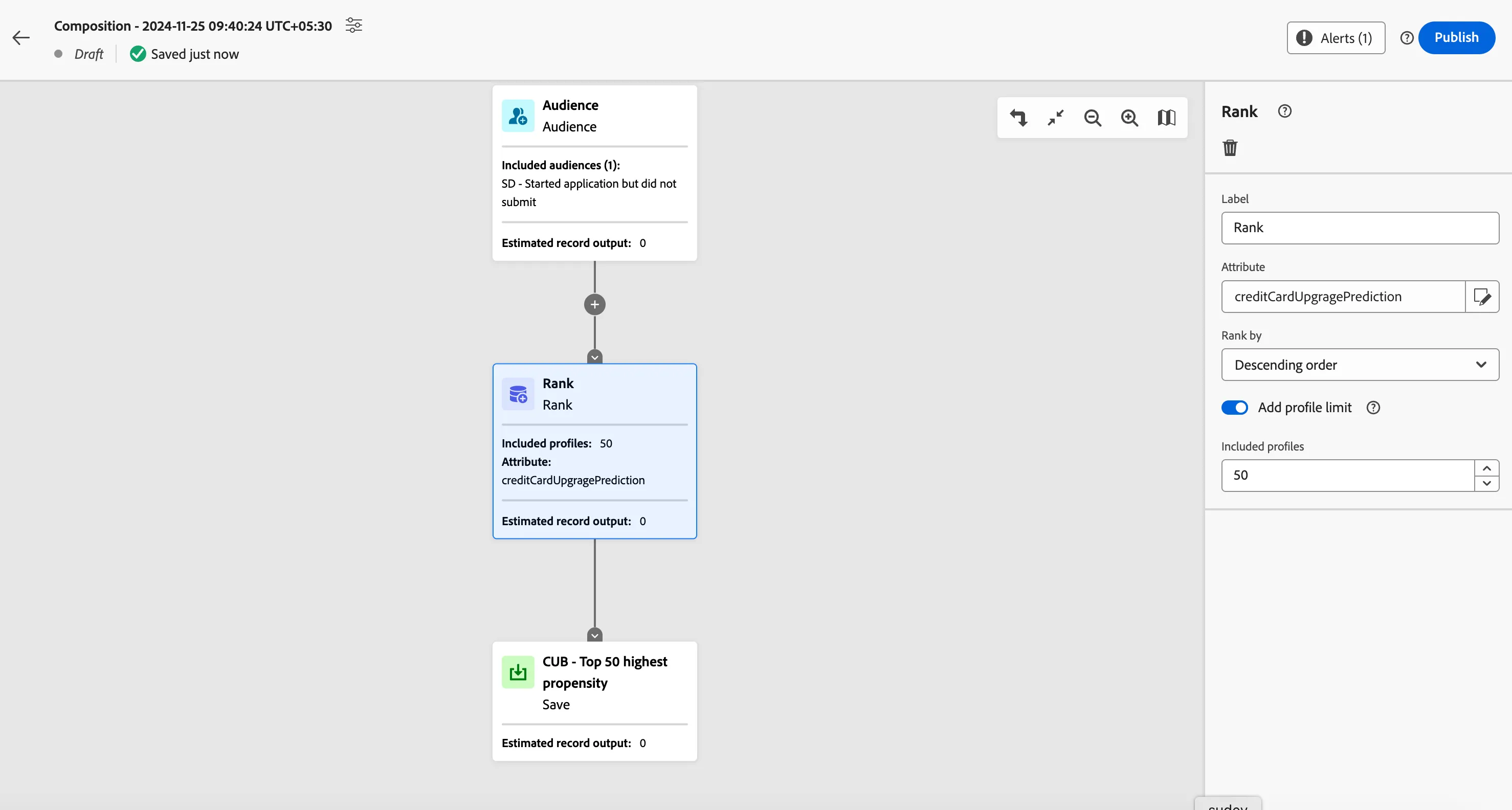The height and width of the screenshot is (810, 1512).
Task: Click the chevron connector above Rank node
Action: click(x=594, y=357)
